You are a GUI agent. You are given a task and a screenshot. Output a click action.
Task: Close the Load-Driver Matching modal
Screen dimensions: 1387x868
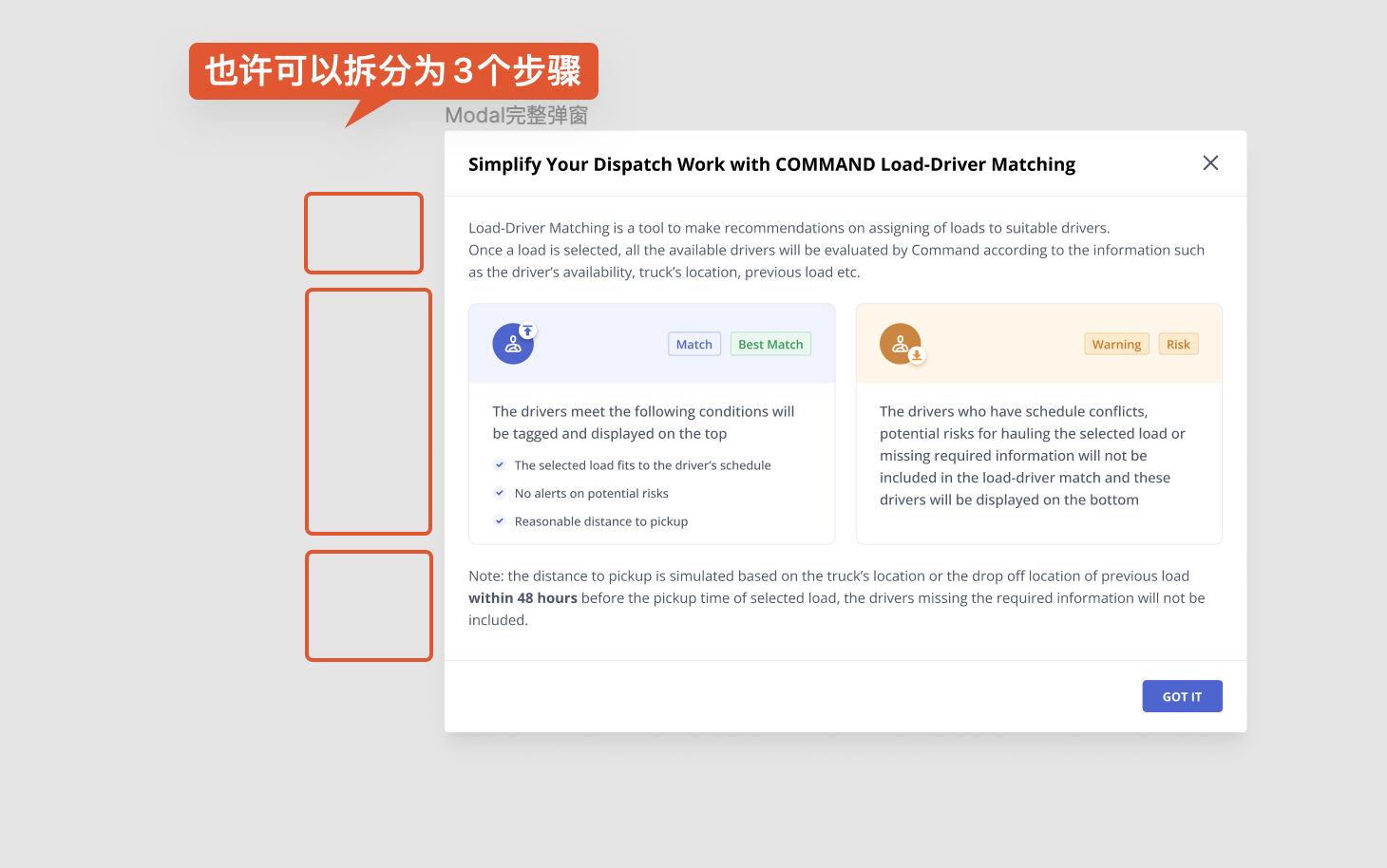(x=1210, y=163)
